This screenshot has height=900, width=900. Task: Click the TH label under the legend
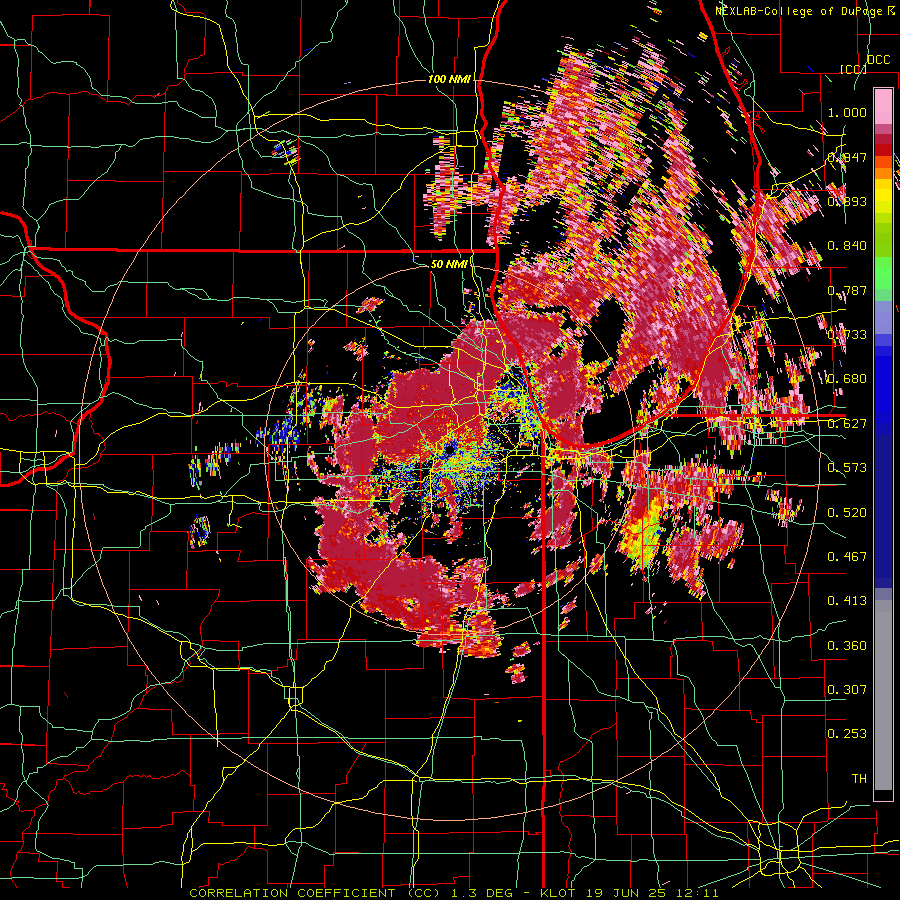click(859, 779)
